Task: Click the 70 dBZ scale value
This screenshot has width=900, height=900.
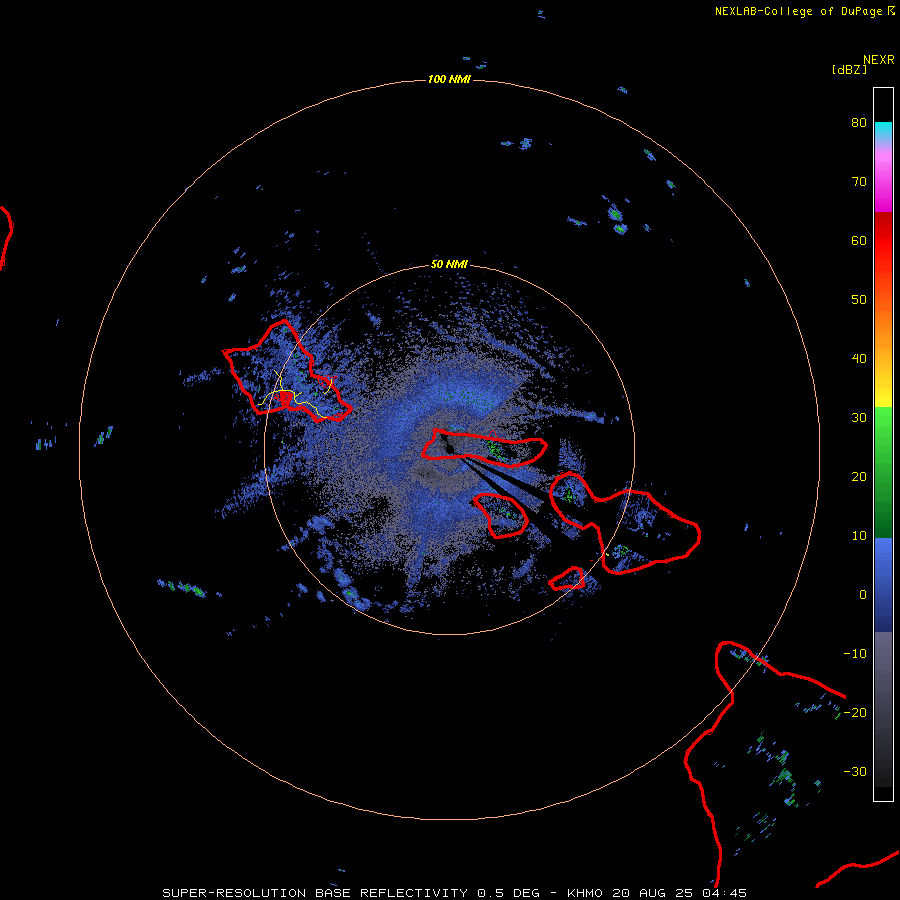Action: point(859,182)
